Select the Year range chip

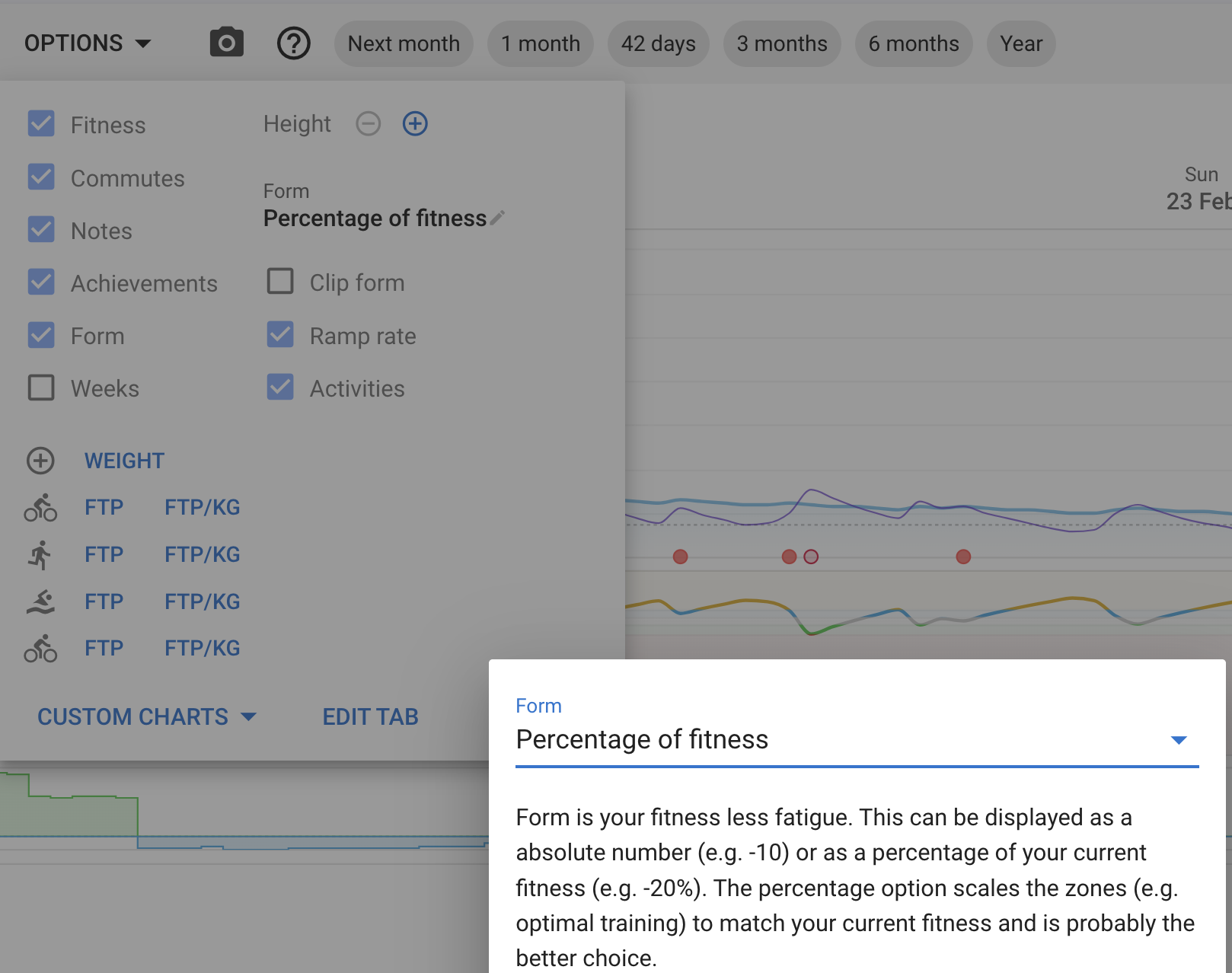(1021, 43)
